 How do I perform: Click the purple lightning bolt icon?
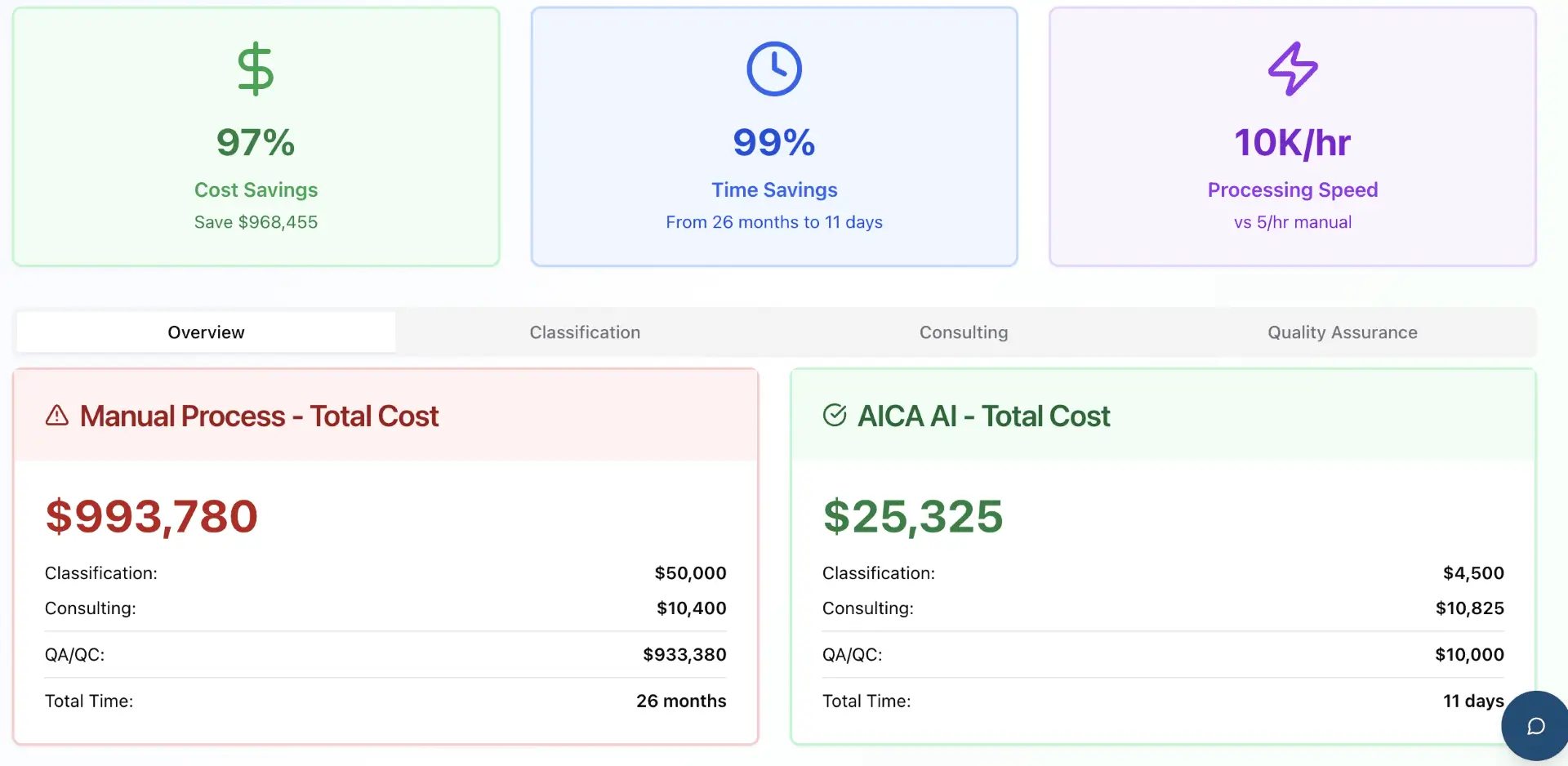pos(1292,69)
